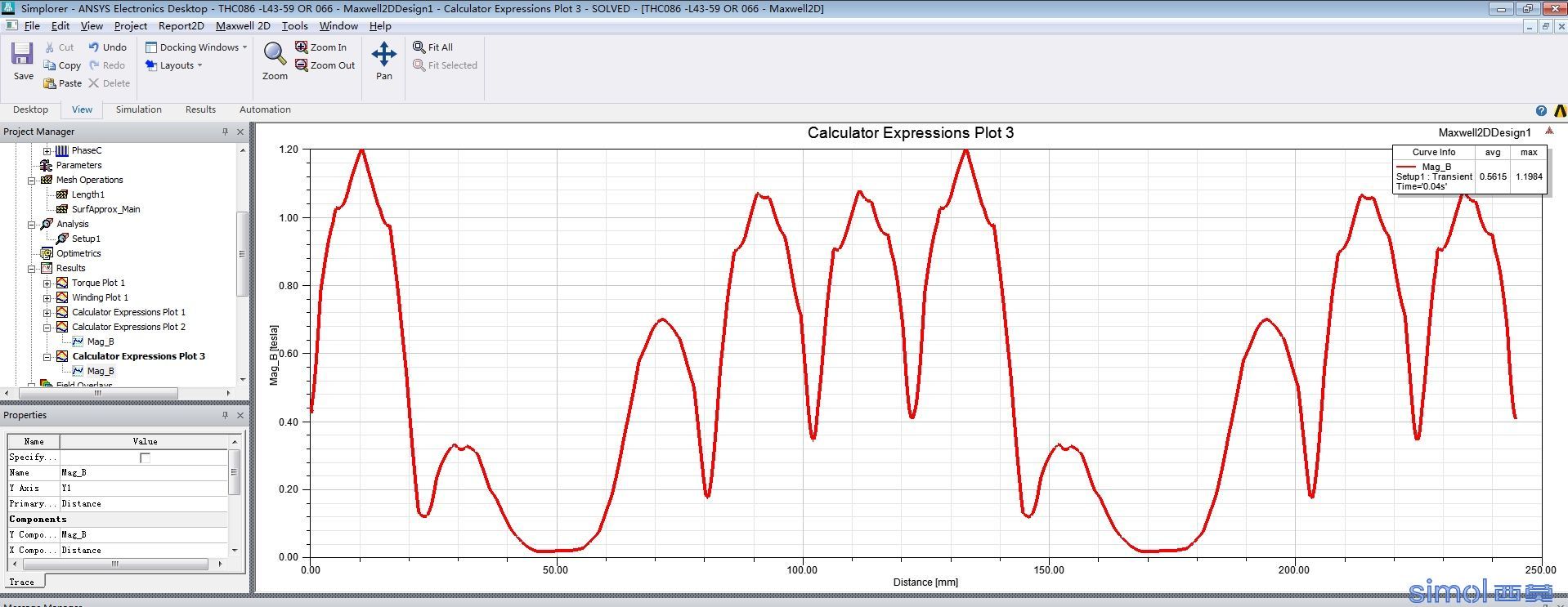Click the PhaseC winding icon
The height and width of the screenshot is (607, 1568).
62,150
